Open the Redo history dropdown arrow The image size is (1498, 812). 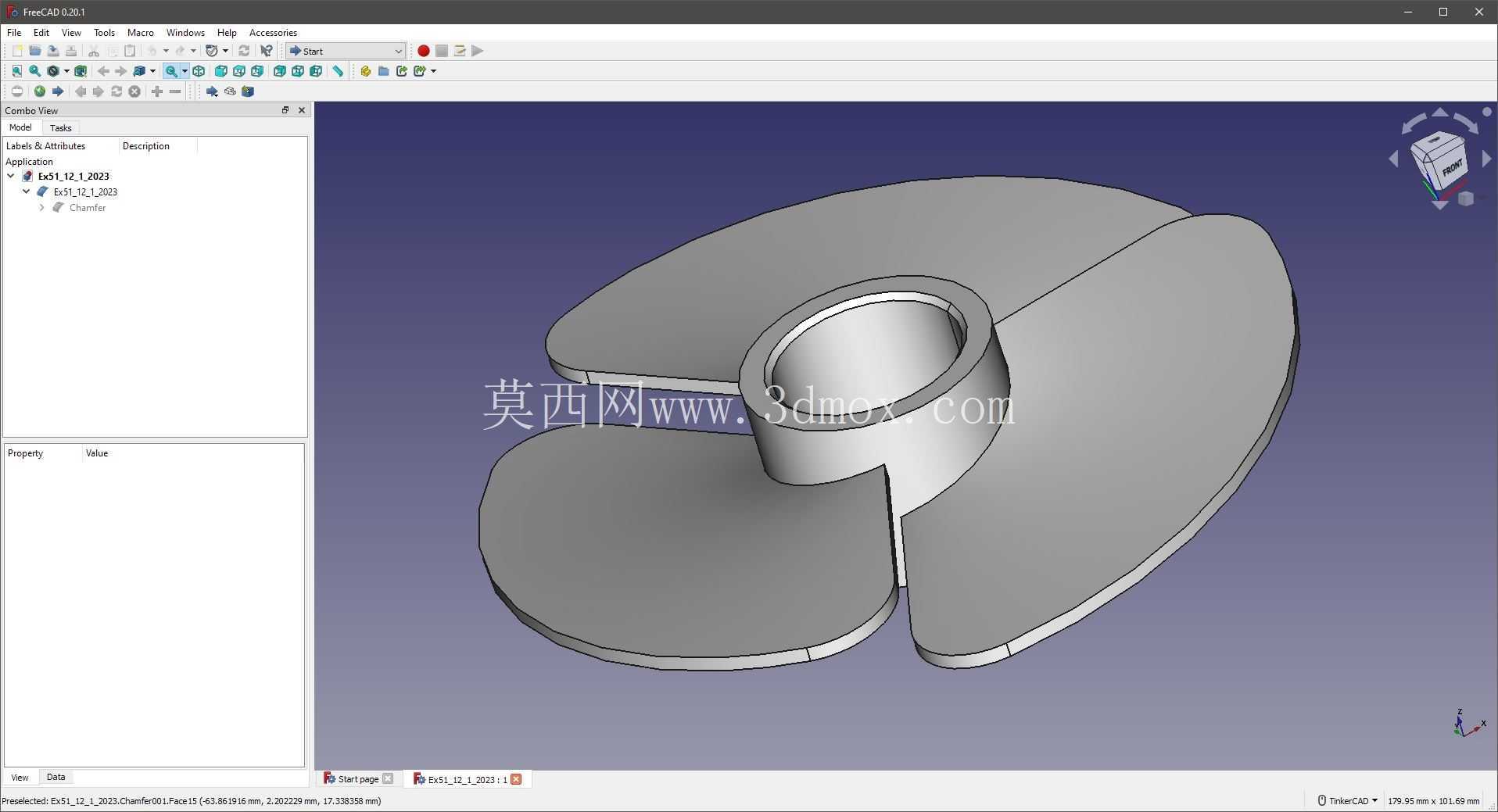click(193, 51)
